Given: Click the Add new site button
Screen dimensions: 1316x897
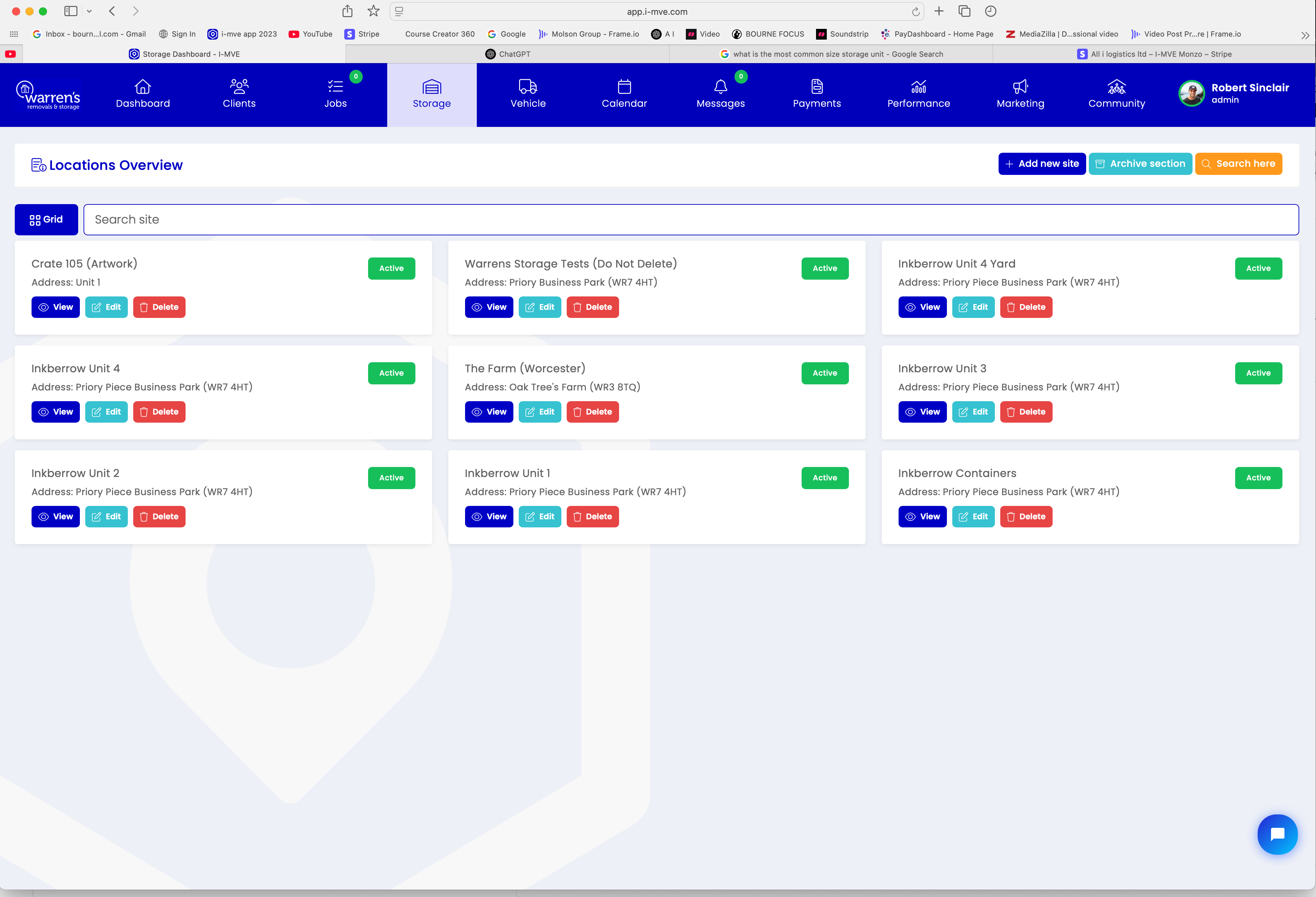Looking at the screenshot, I should pyautogui.click(x=1042, y=164).
